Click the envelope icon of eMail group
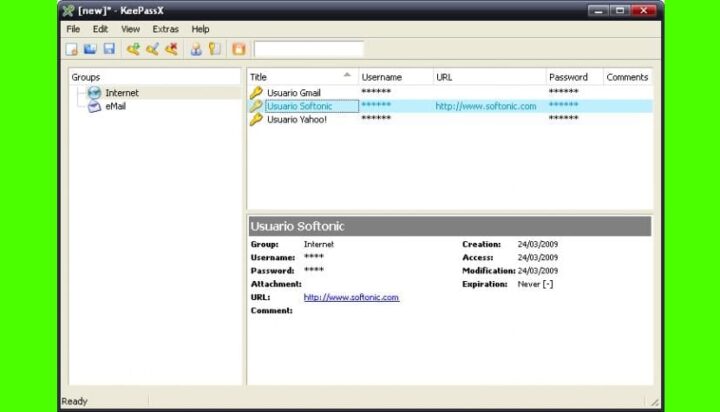 point(94,107)
